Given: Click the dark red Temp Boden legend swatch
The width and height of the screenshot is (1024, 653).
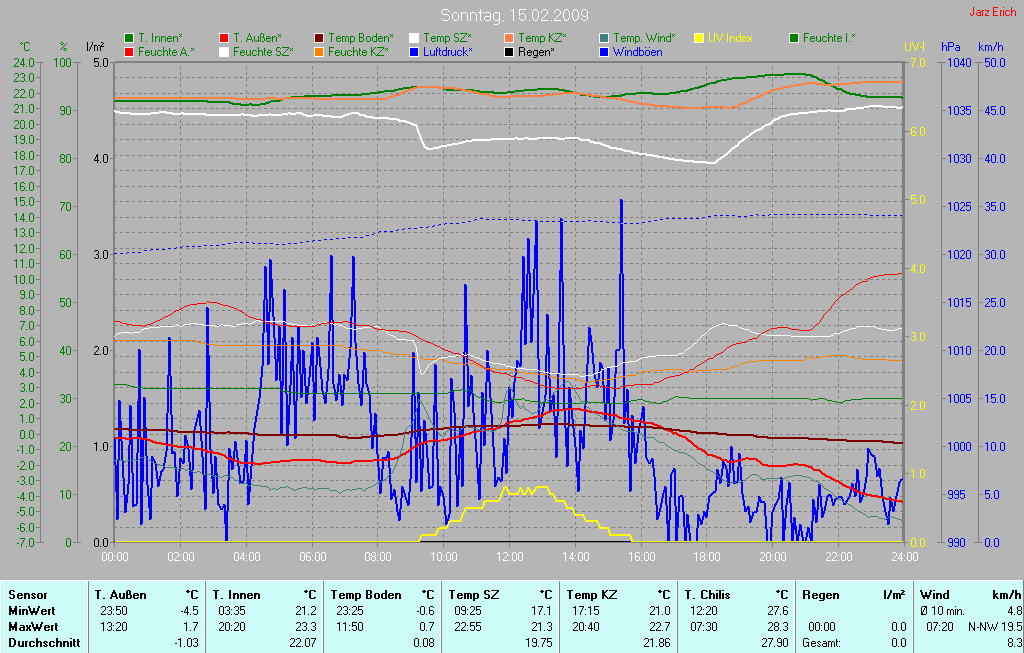Looking at the screenshot, I should click(319, 39).
